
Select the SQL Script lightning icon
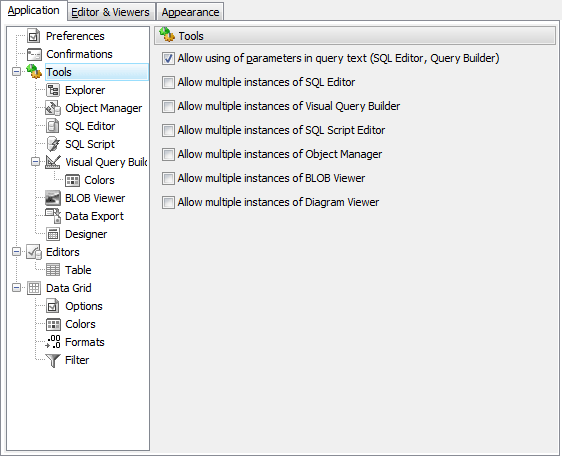point(53,144)
